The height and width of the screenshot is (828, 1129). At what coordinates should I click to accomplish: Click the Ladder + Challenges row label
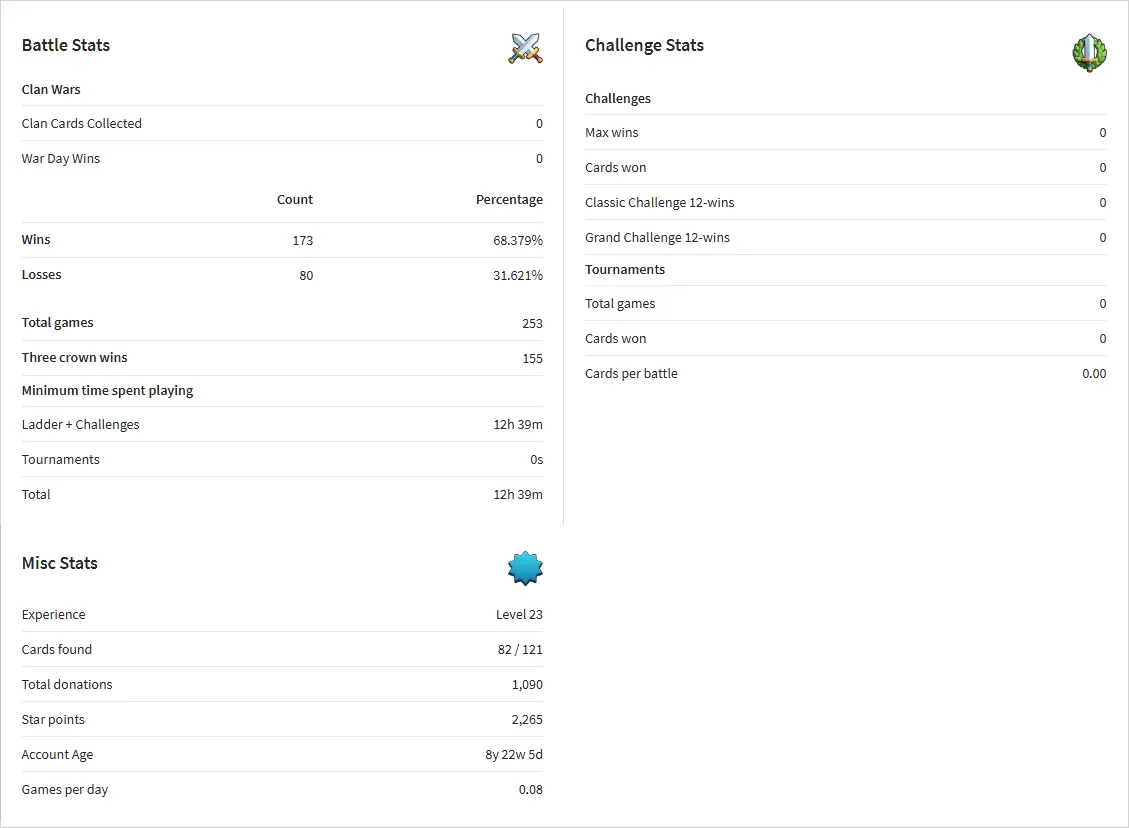pyautogui.click(x=81, y=424)
